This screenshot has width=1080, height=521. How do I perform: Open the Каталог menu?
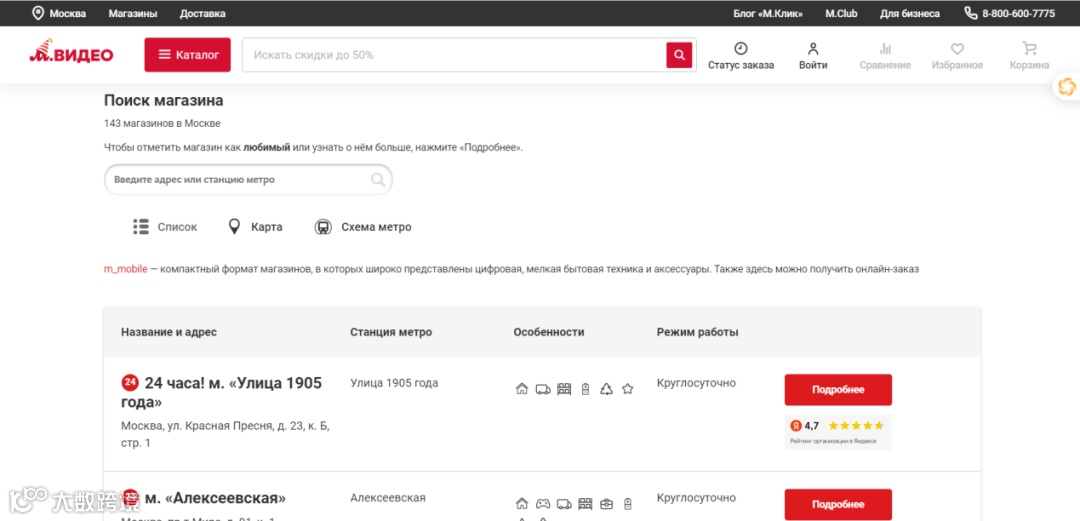[x=187, y=54]
